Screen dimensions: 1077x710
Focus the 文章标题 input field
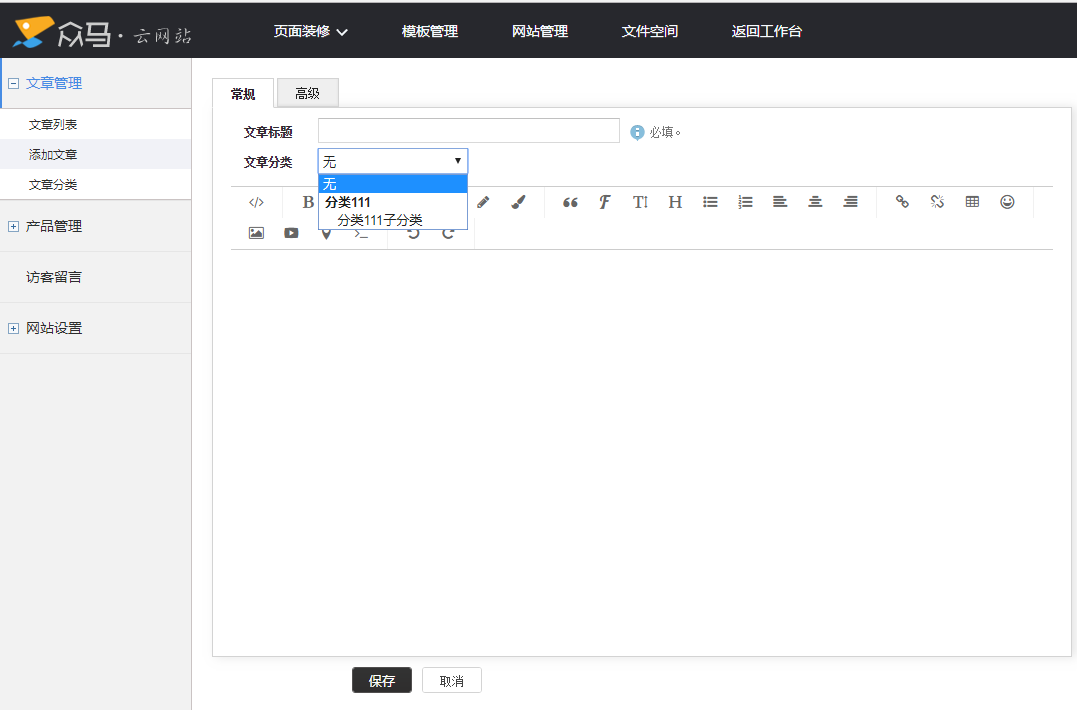469,130
